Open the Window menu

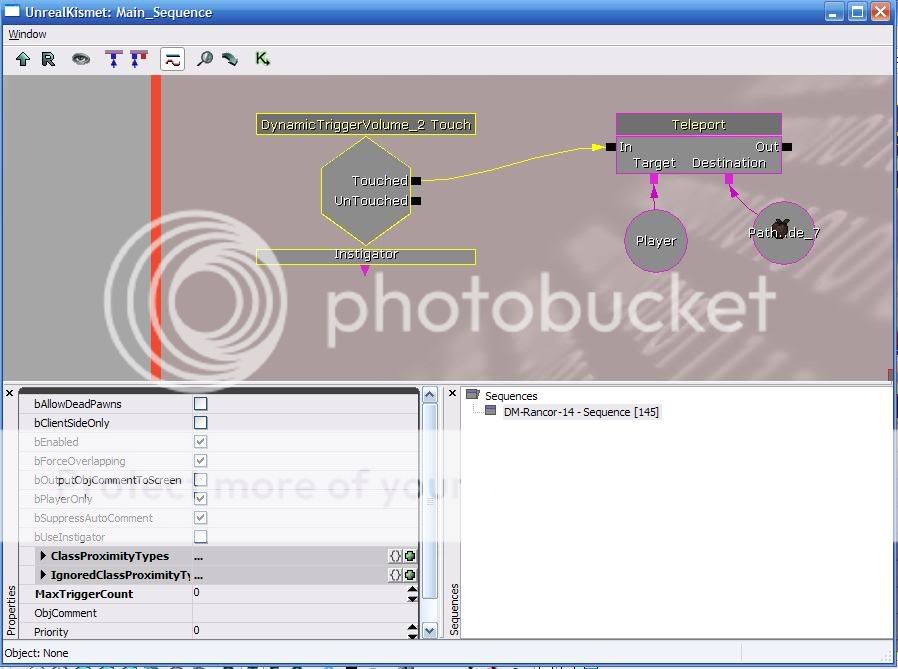pyautogui.click(x=27, y=33)
